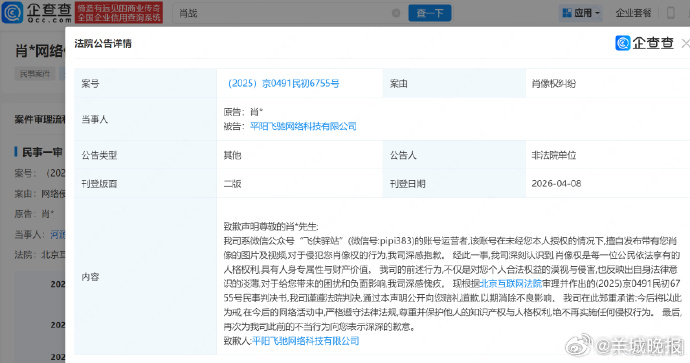
Task: Clear the search box with the X icon
Action: click(396, 13)
